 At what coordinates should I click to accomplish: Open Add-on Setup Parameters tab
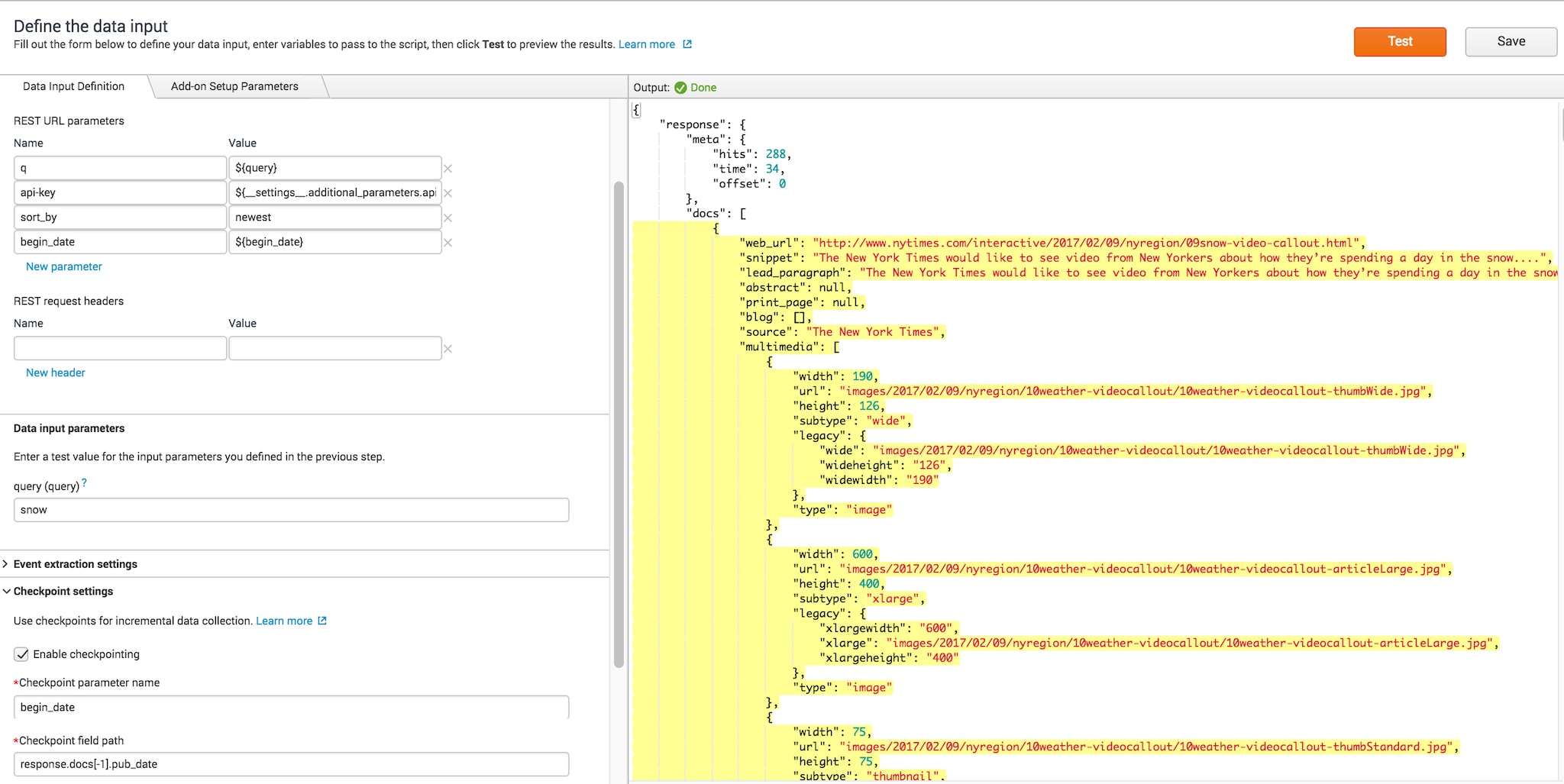point(234,86)
